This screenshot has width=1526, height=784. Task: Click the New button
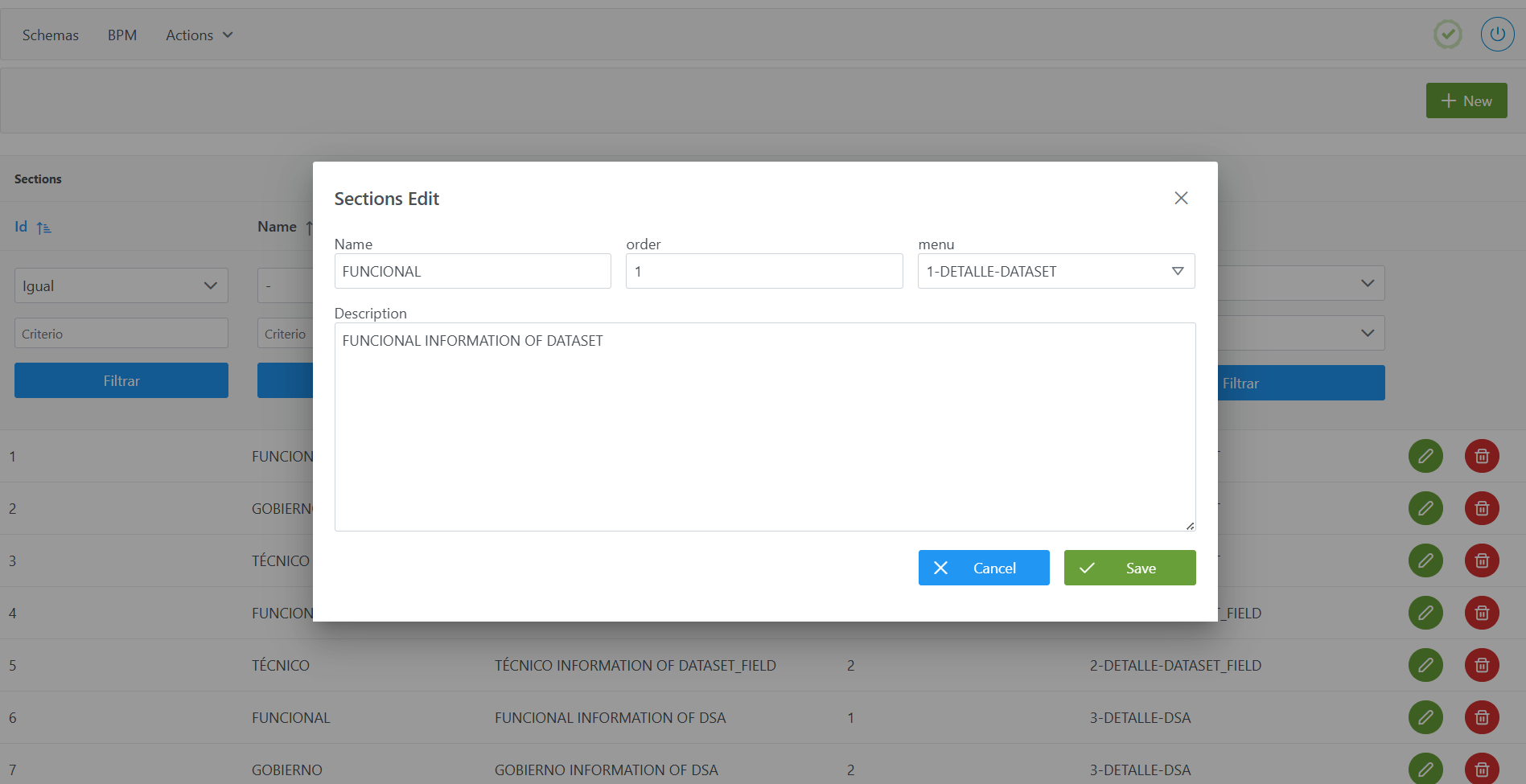pyautogui.click(x=1466, y=101)
